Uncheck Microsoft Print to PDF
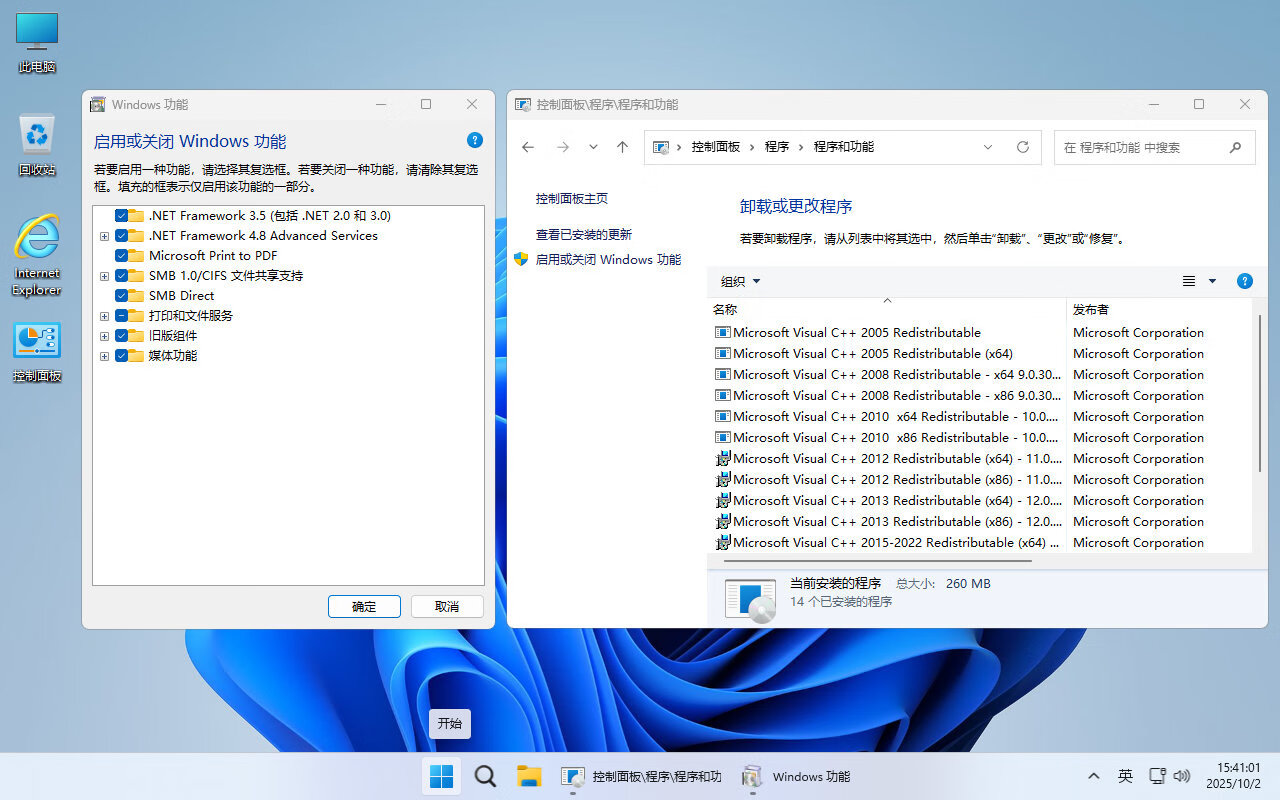The width and height of the screenshot is (1280, 800). 121,255
